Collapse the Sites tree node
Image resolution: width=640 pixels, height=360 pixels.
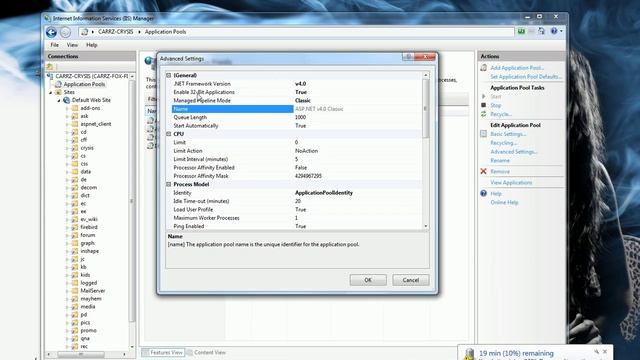pyautogui.click(x=51, y=93)
